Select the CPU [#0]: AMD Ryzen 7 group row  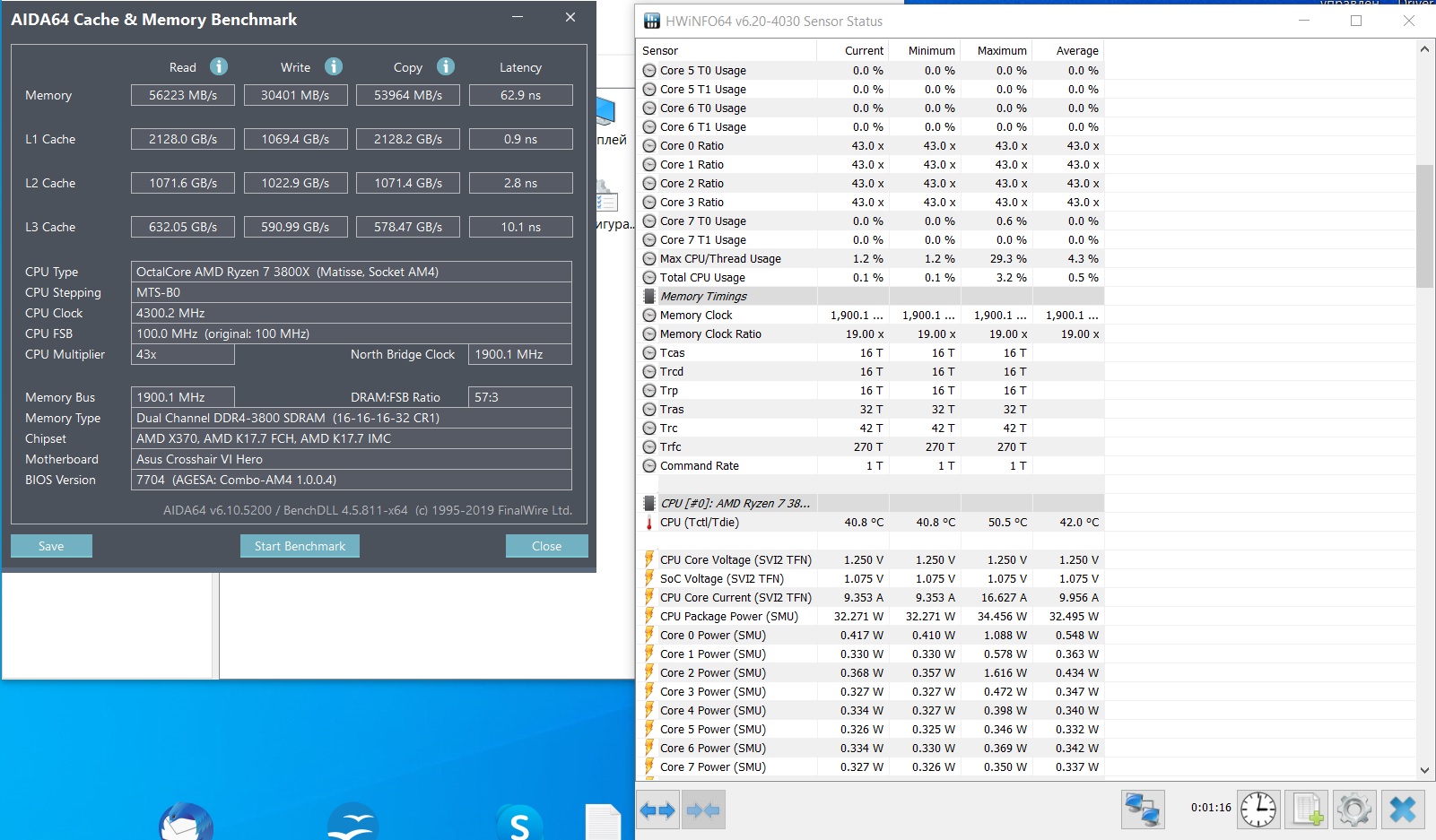[870, 503]
